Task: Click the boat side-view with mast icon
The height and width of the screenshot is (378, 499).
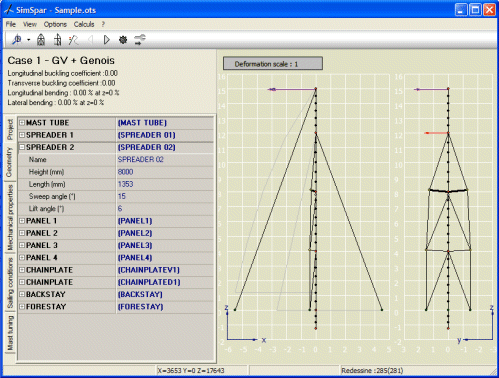Action: [x=58, y=40]
